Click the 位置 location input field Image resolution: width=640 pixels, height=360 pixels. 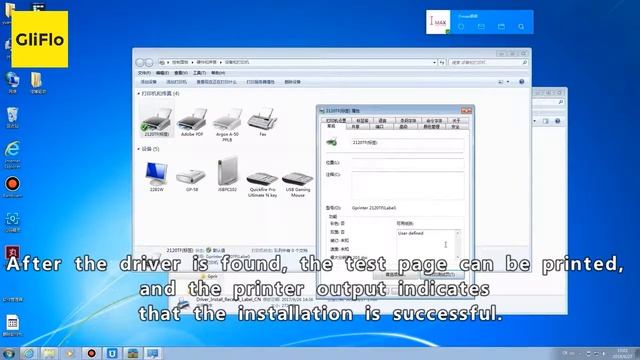(407, 164)
